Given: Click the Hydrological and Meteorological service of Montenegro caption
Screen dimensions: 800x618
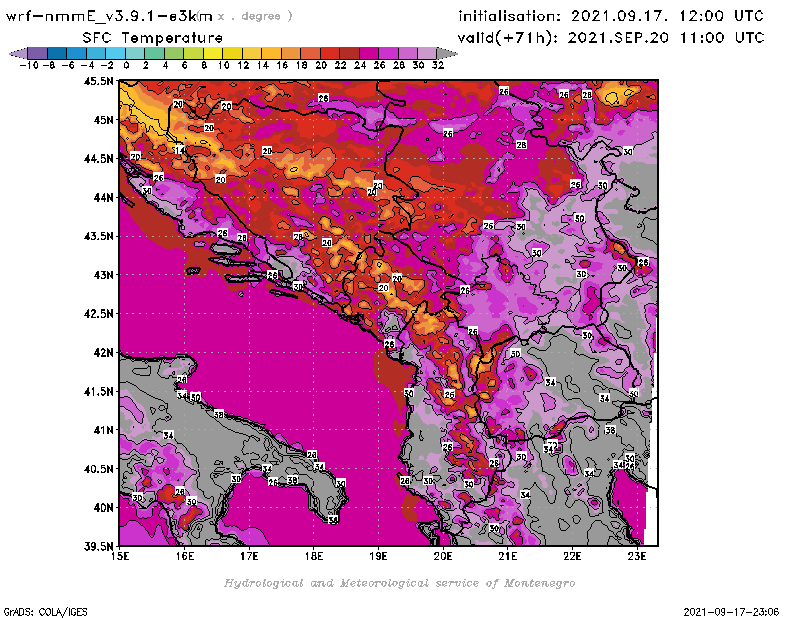Looking at the screenshot, I should (399, 583).
